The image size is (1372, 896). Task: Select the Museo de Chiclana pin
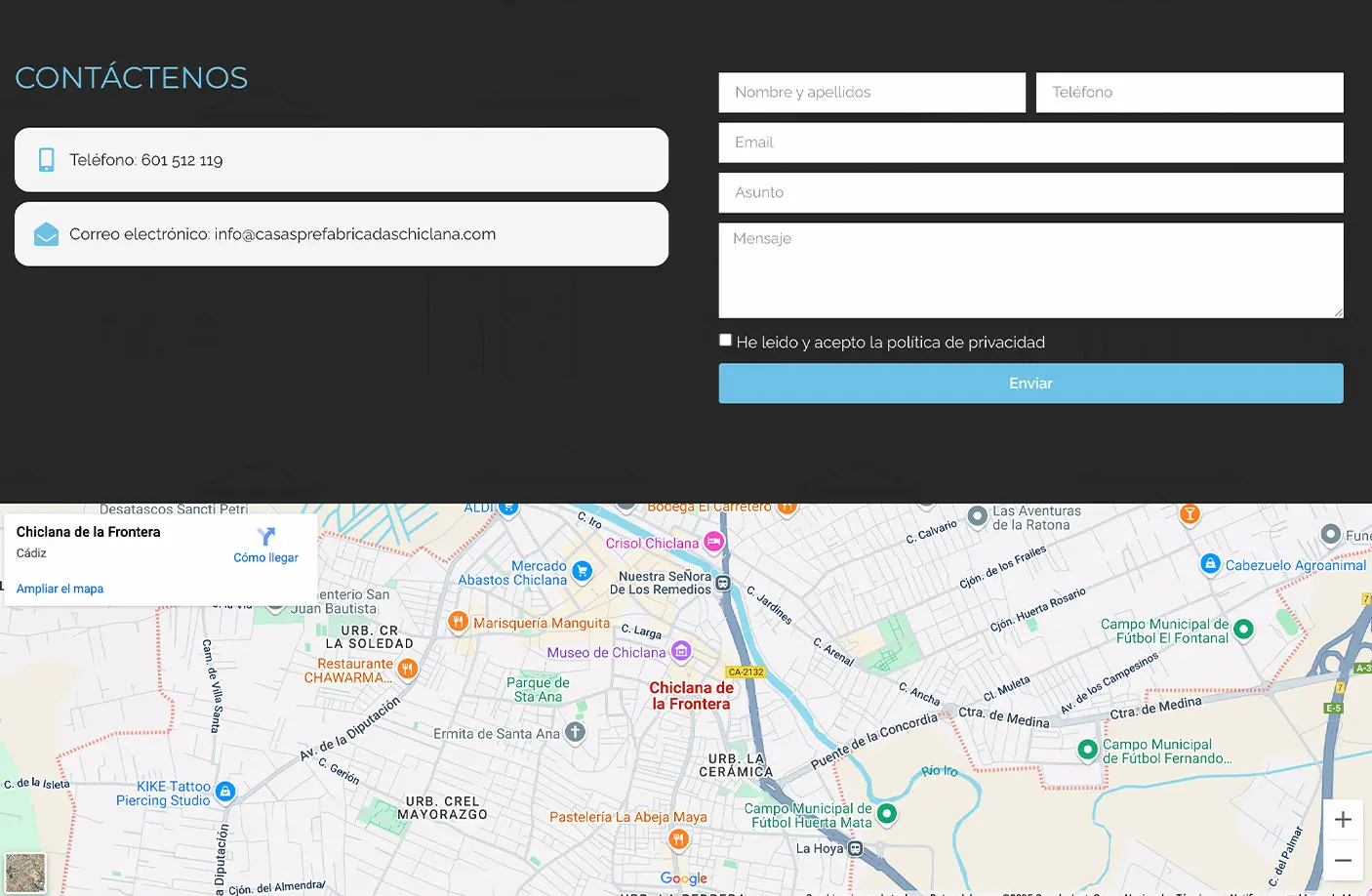(681, 651)
